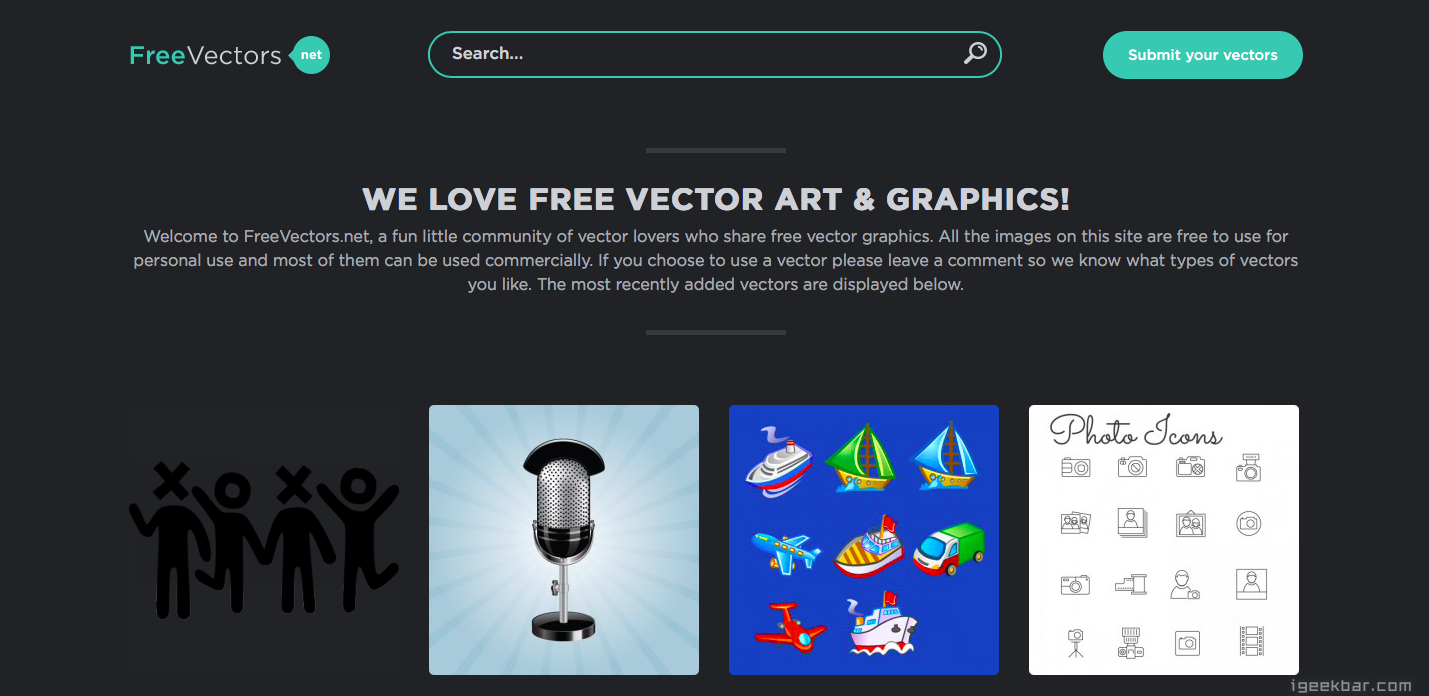Open the dancing stick figures vector thumbnail

point(264,540)
